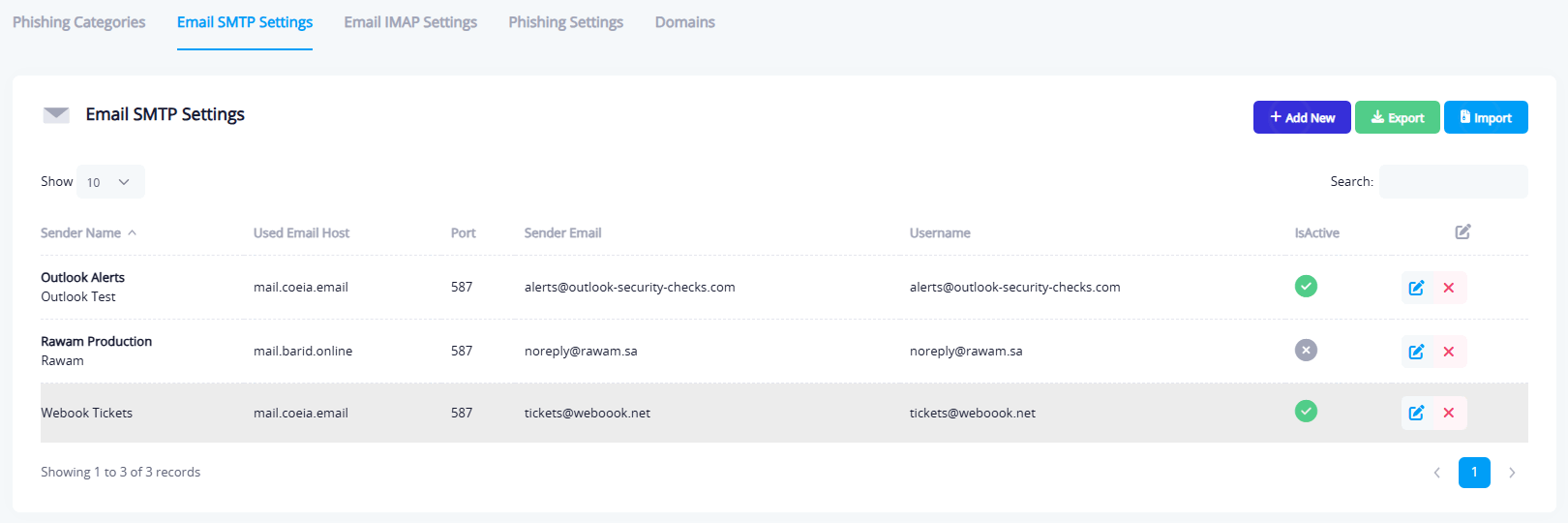The width and height of the screenshot is (1568, 523).
Task: Switch to the Email IMAP Settings tab
Action: click(410, 22)
